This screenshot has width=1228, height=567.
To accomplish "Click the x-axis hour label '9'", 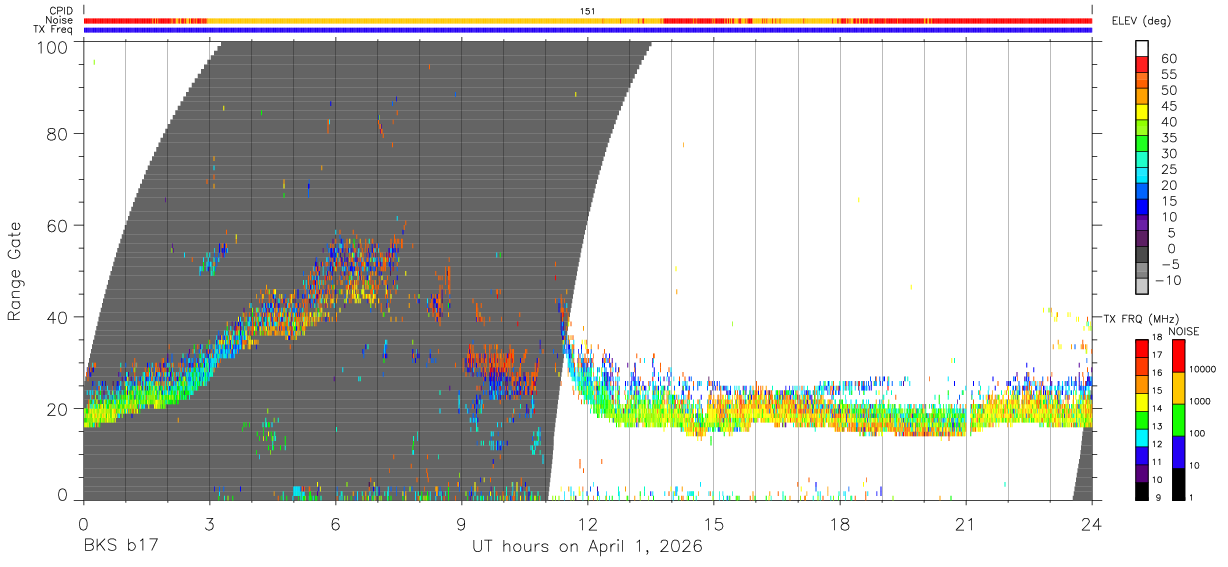I will [x=462, y=524].
